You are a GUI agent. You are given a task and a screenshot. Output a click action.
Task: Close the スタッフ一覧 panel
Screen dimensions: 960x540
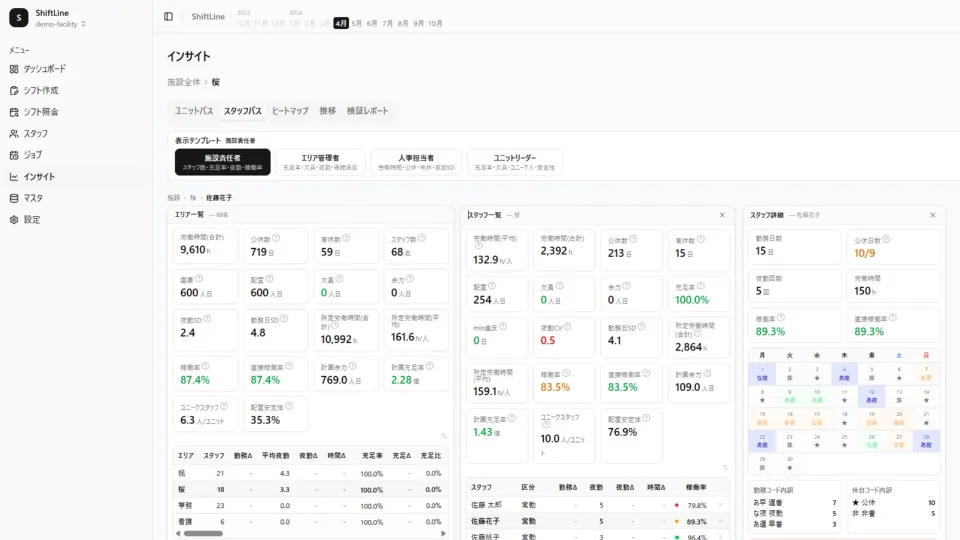point(722,215)
